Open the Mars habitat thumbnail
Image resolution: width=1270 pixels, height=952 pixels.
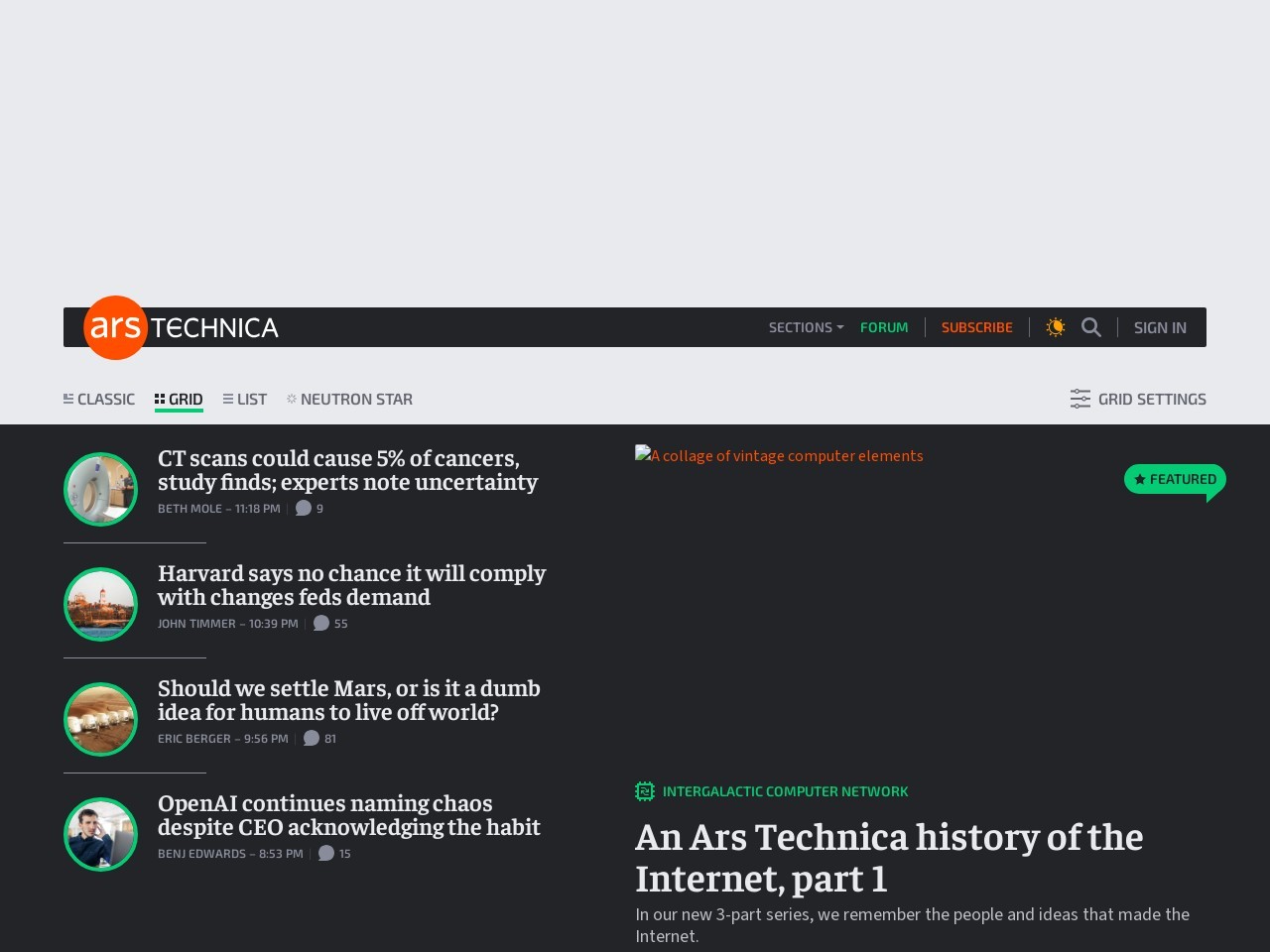coord(100,719)
